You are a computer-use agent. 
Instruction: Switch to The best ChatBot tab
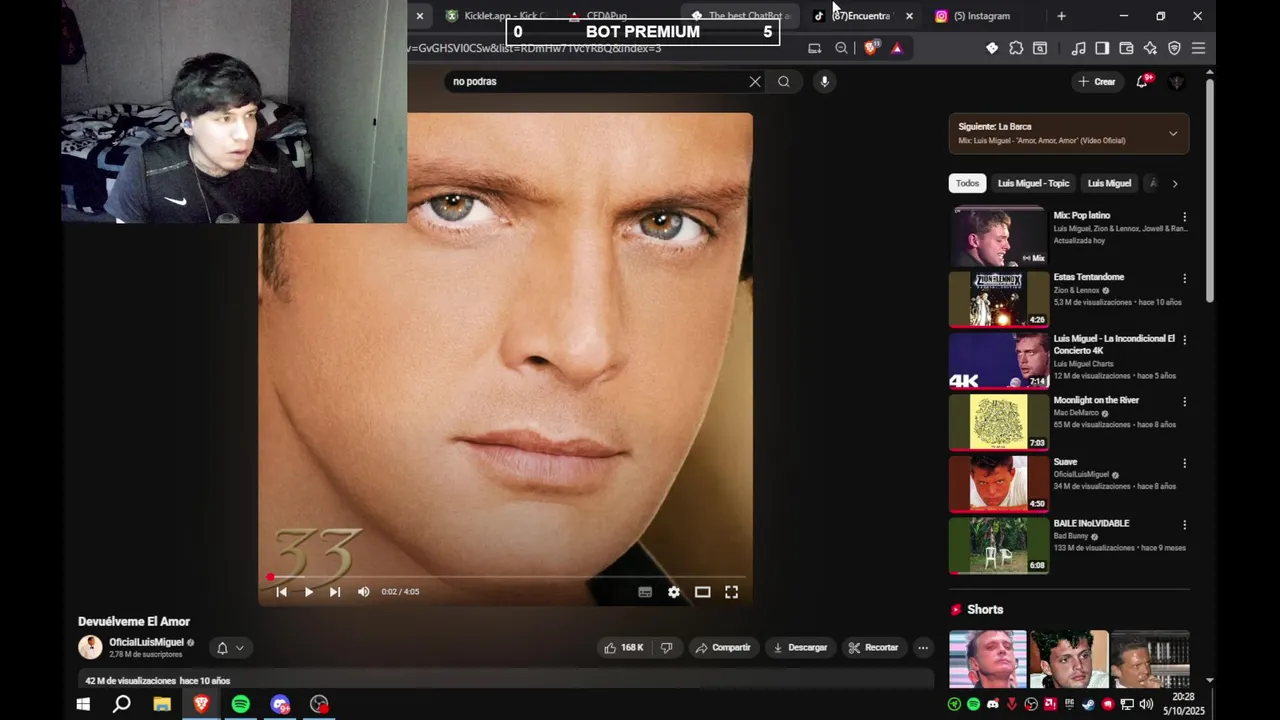[740, 16]
